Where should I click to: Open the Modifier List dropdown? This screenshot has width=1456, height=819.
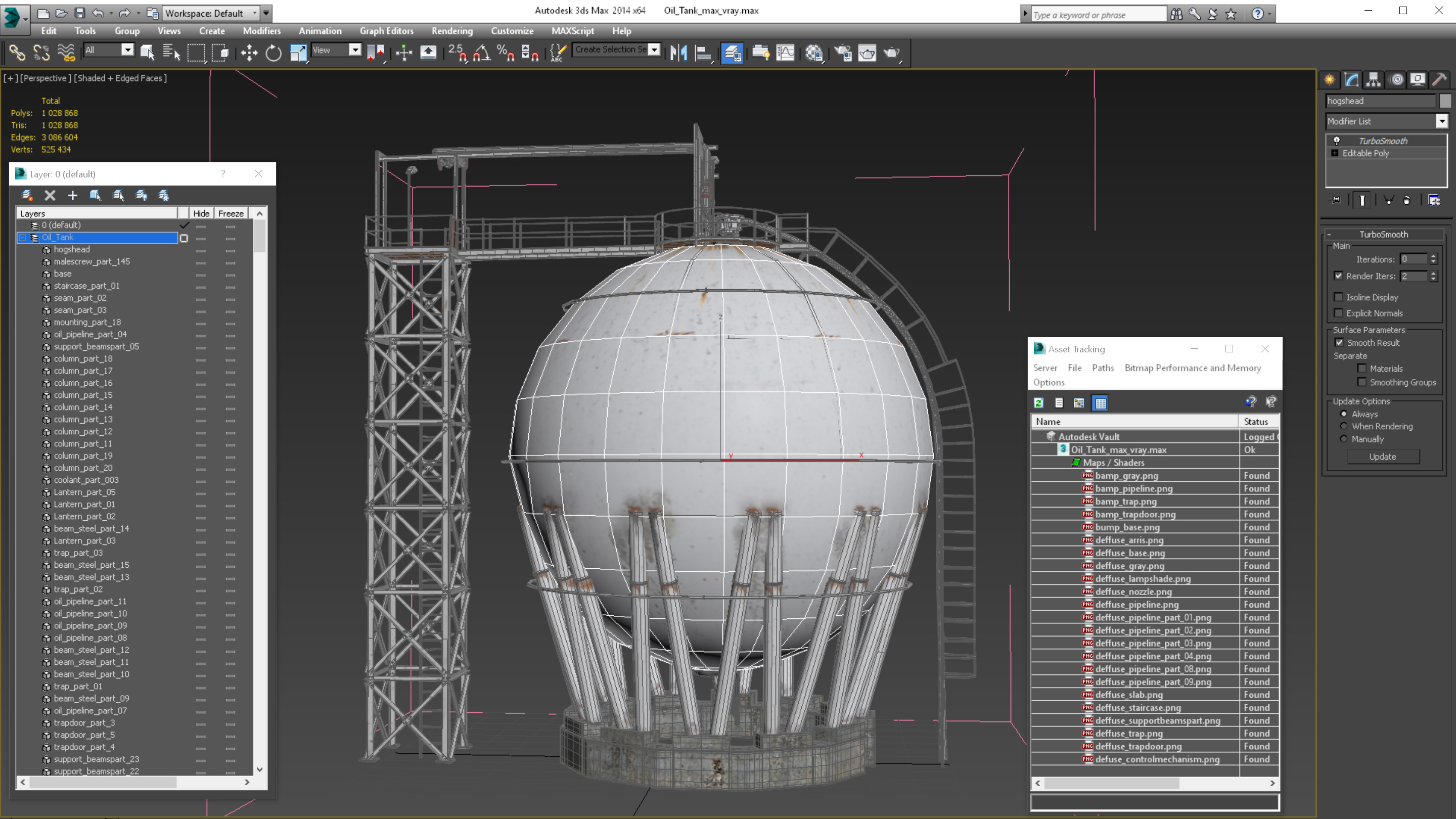(1442, 121)
